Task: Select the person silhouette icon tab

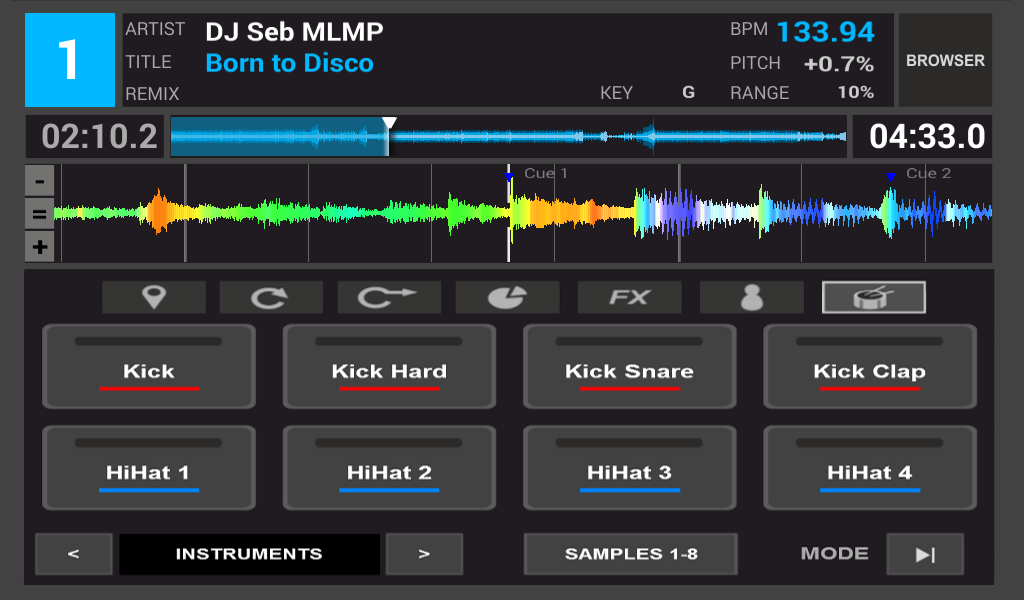Action: (x=751, y=297)
